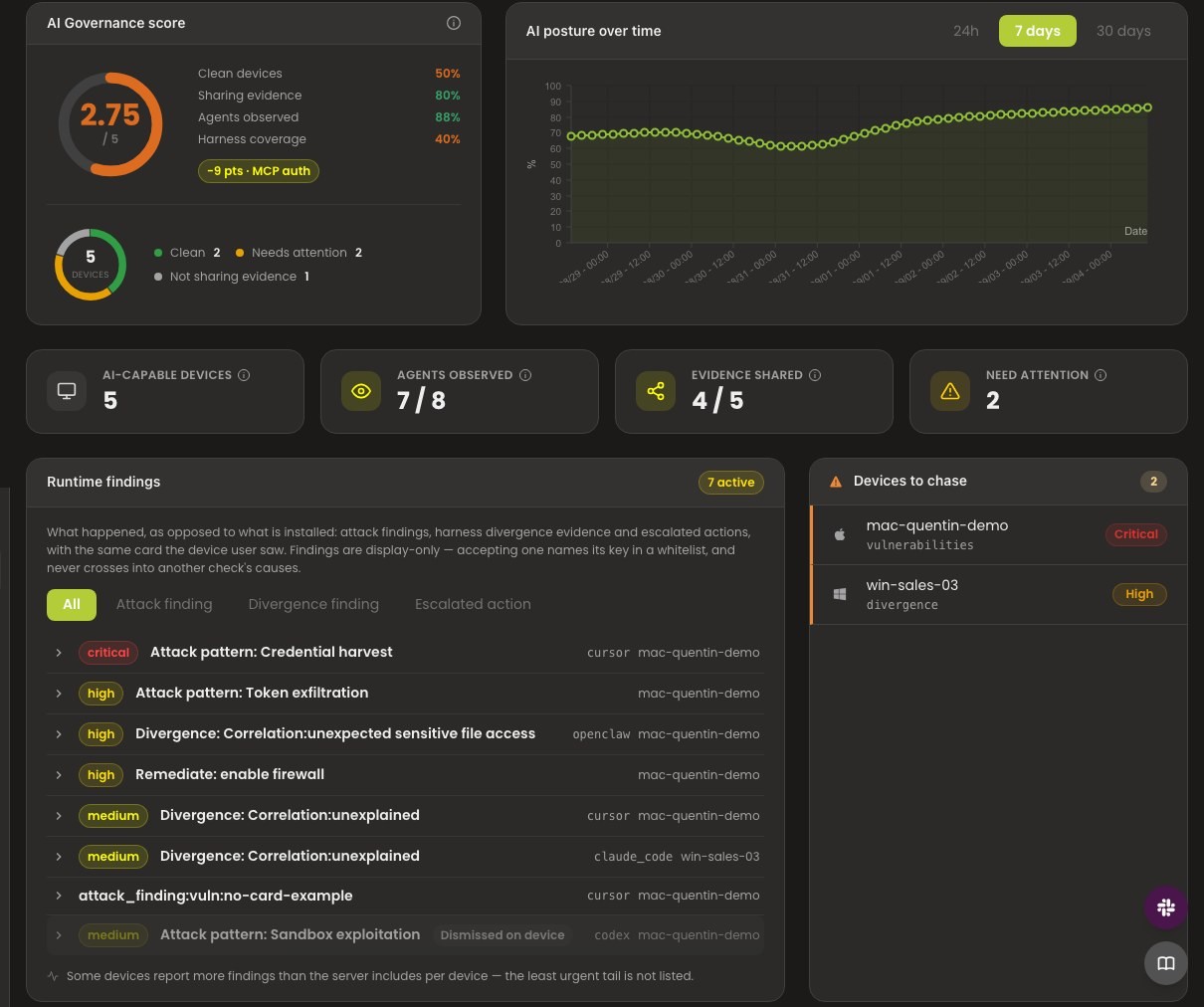Click divergence label under win-sales-03
This screenshot has width=1204, height=1007.
point(902,605)
